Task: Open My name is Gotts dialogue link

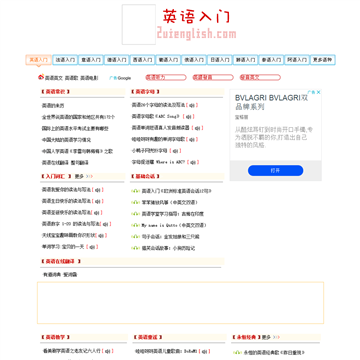Action: [174, 225]
